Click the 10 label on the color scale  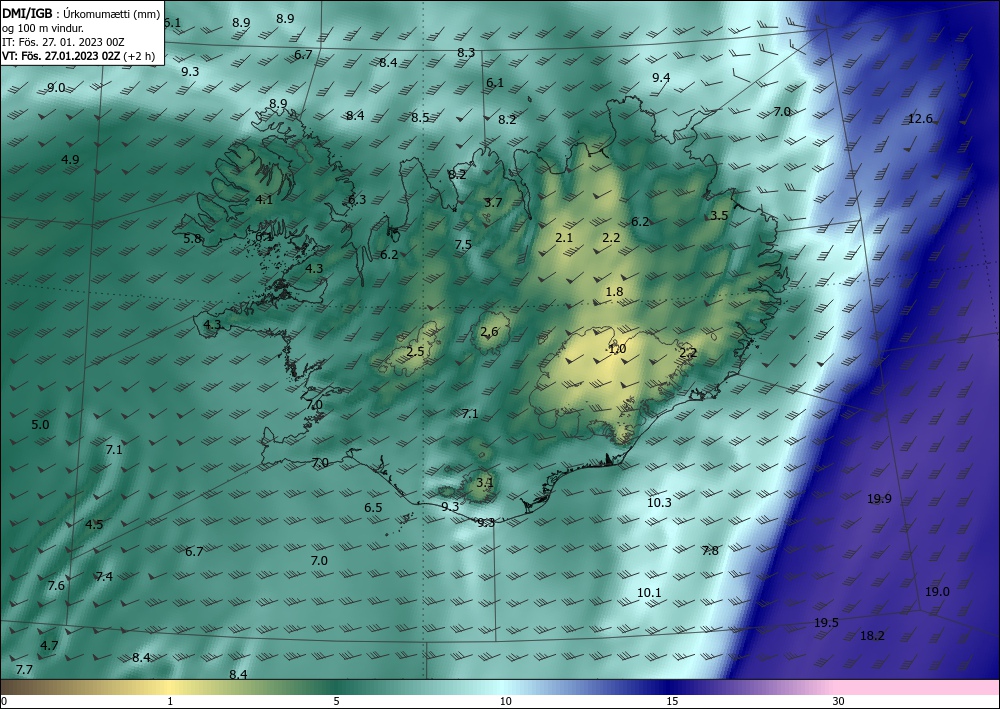pyautogui.click(x=506, y=702)
